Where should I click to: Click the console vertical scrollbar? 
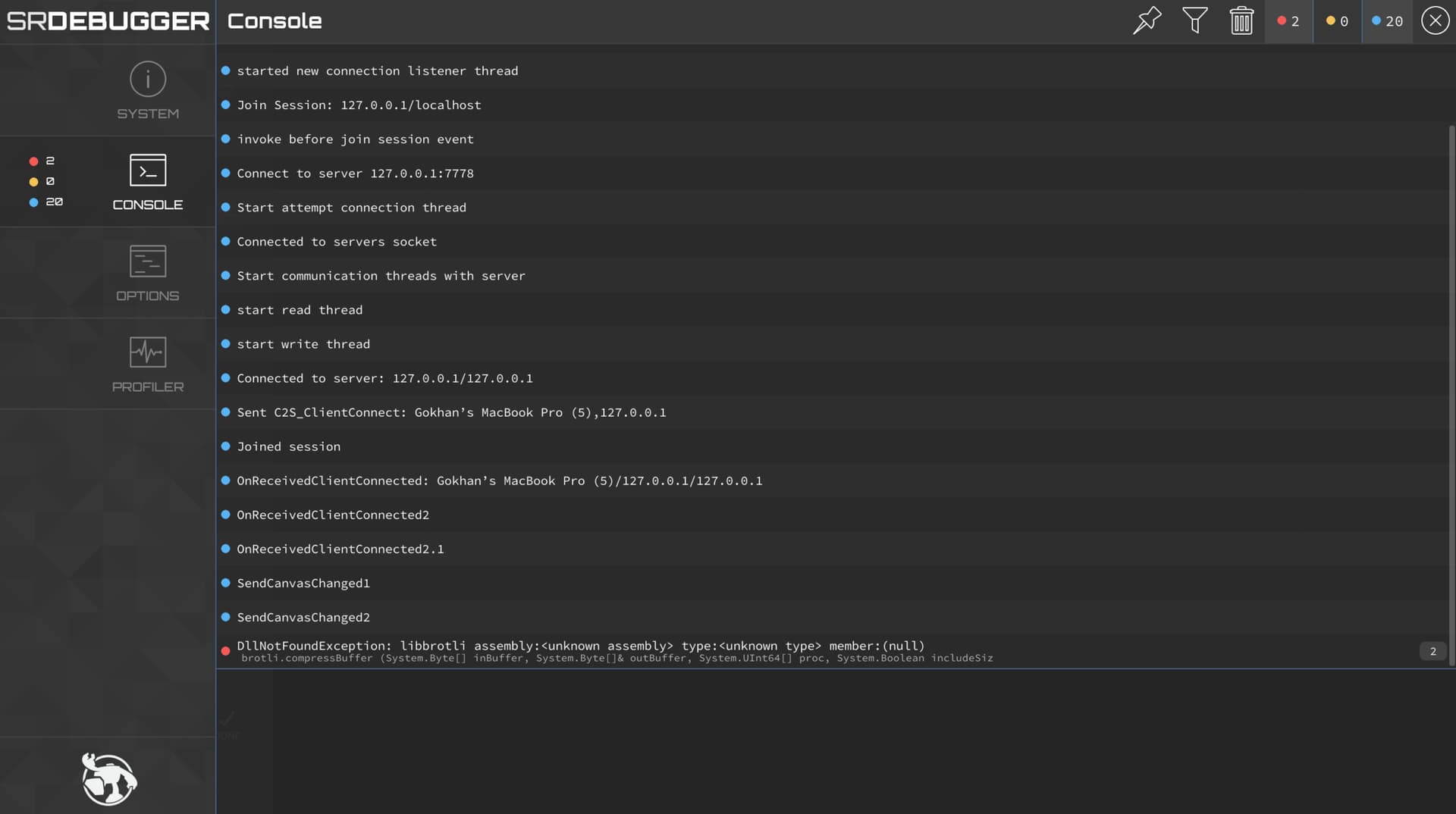pos(1451,394)
